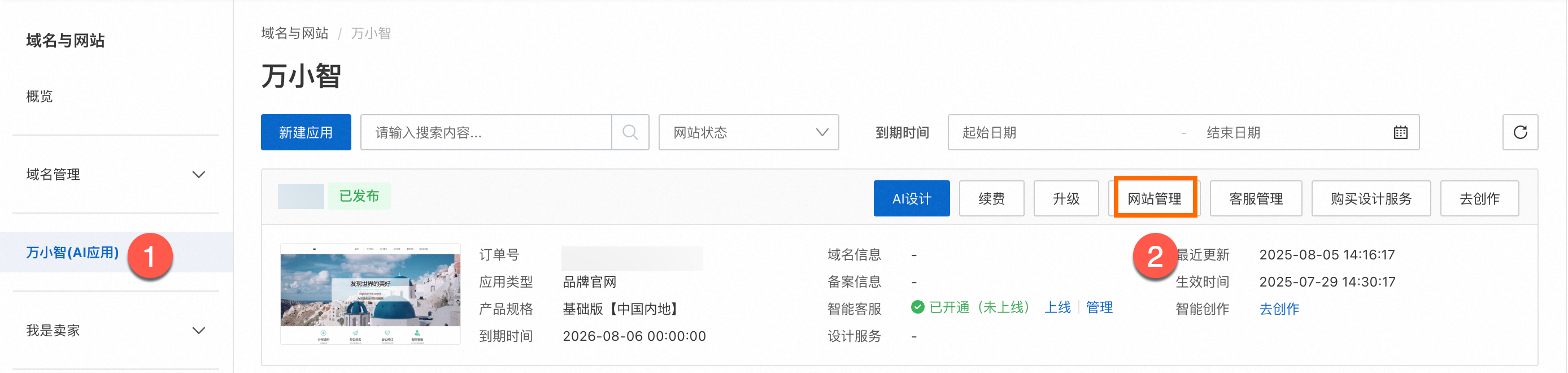Open 网站管理 for the site
This screenshot has height=373, width=1568.
tap(1154, 199)
